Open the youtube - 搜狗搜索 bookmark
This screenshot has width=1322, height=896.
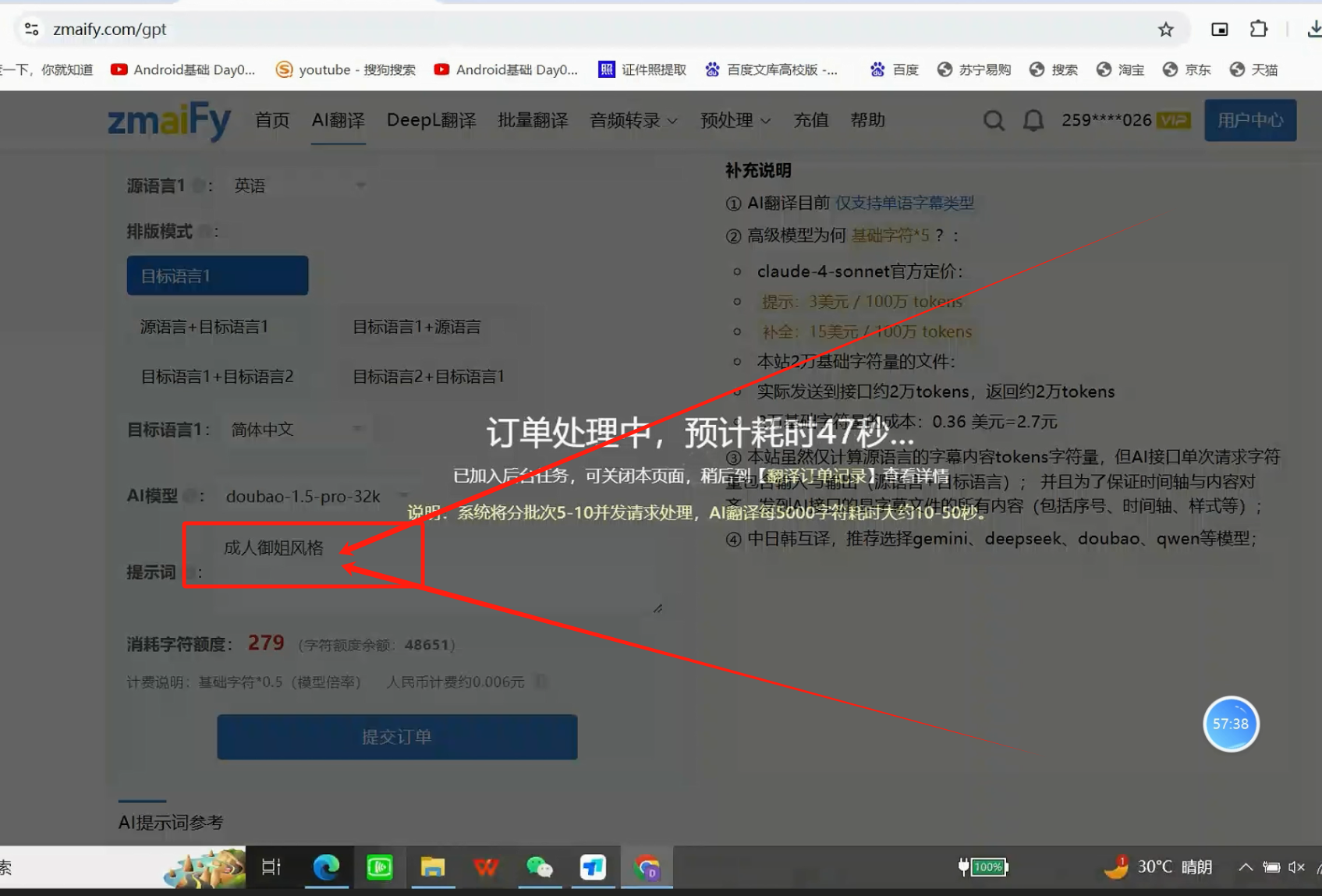(346, 69)
